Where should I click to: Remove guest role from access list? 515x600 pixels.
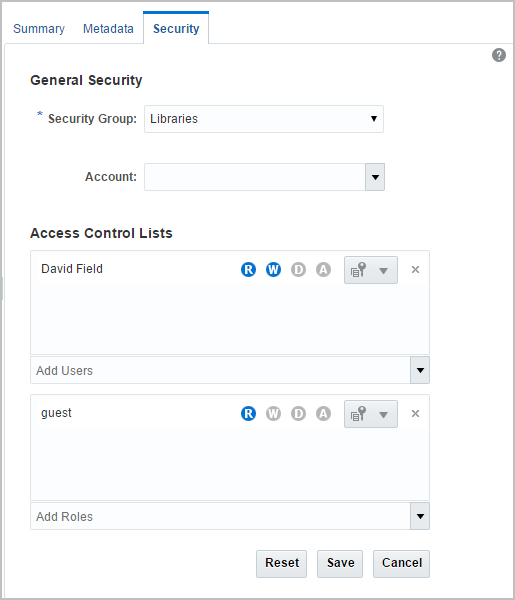coord(415,414)
